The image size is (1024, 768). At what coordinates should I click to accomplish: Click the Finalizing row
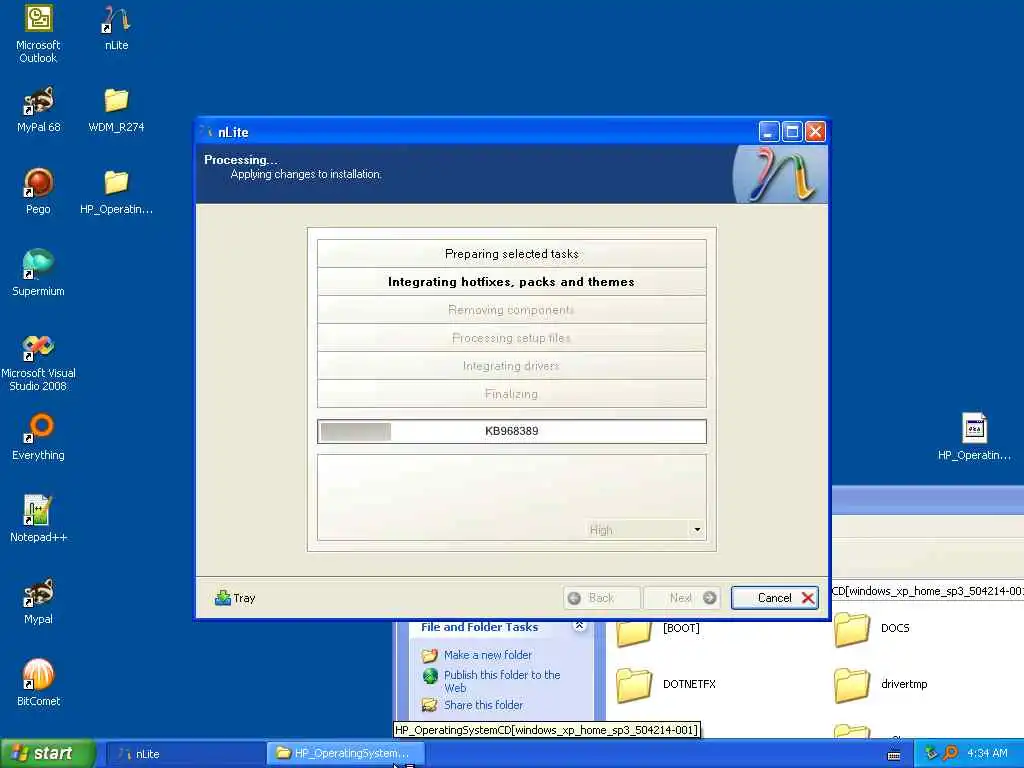(511, 394)
